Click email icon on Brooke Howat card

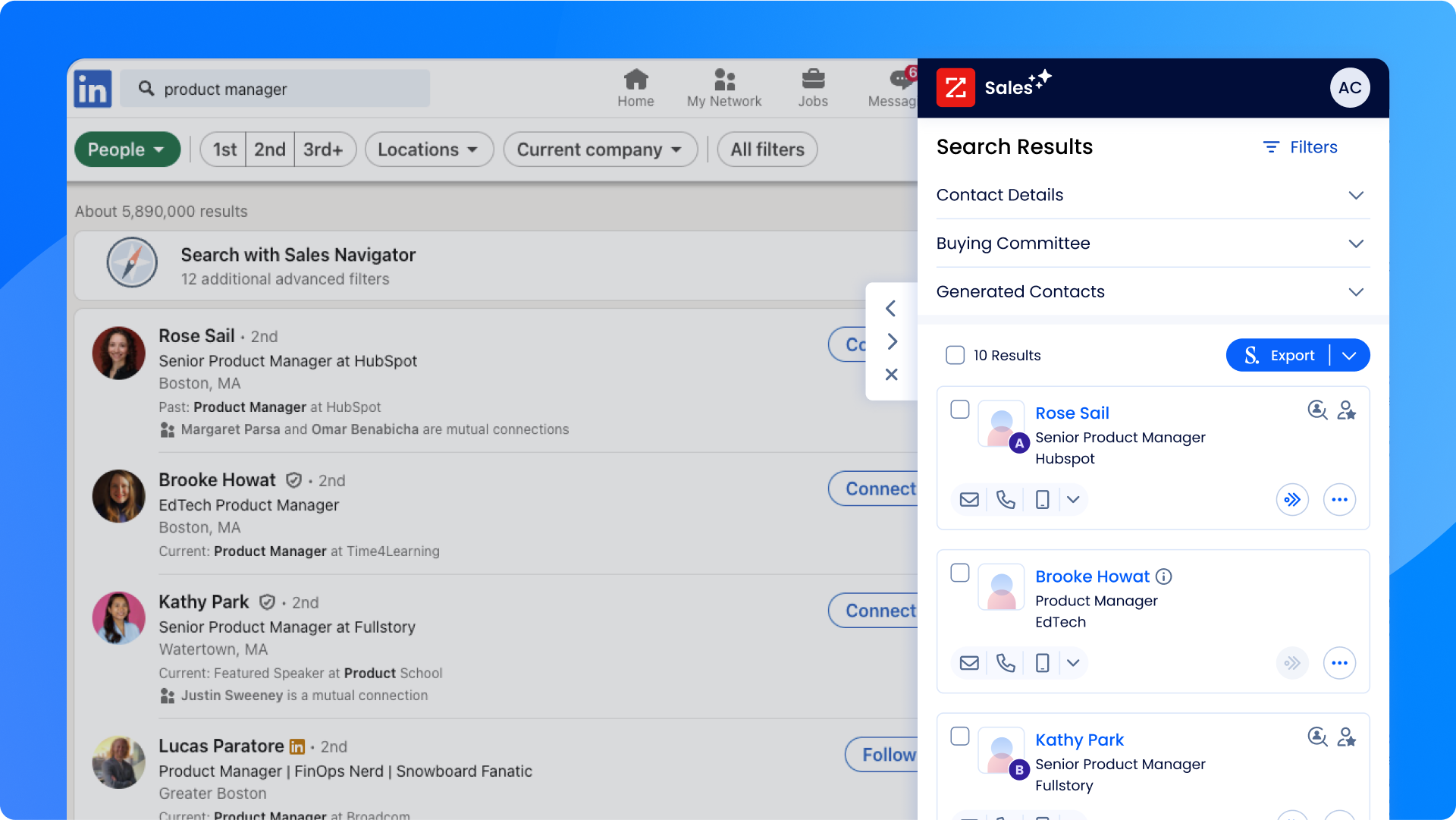coord(969,663)
